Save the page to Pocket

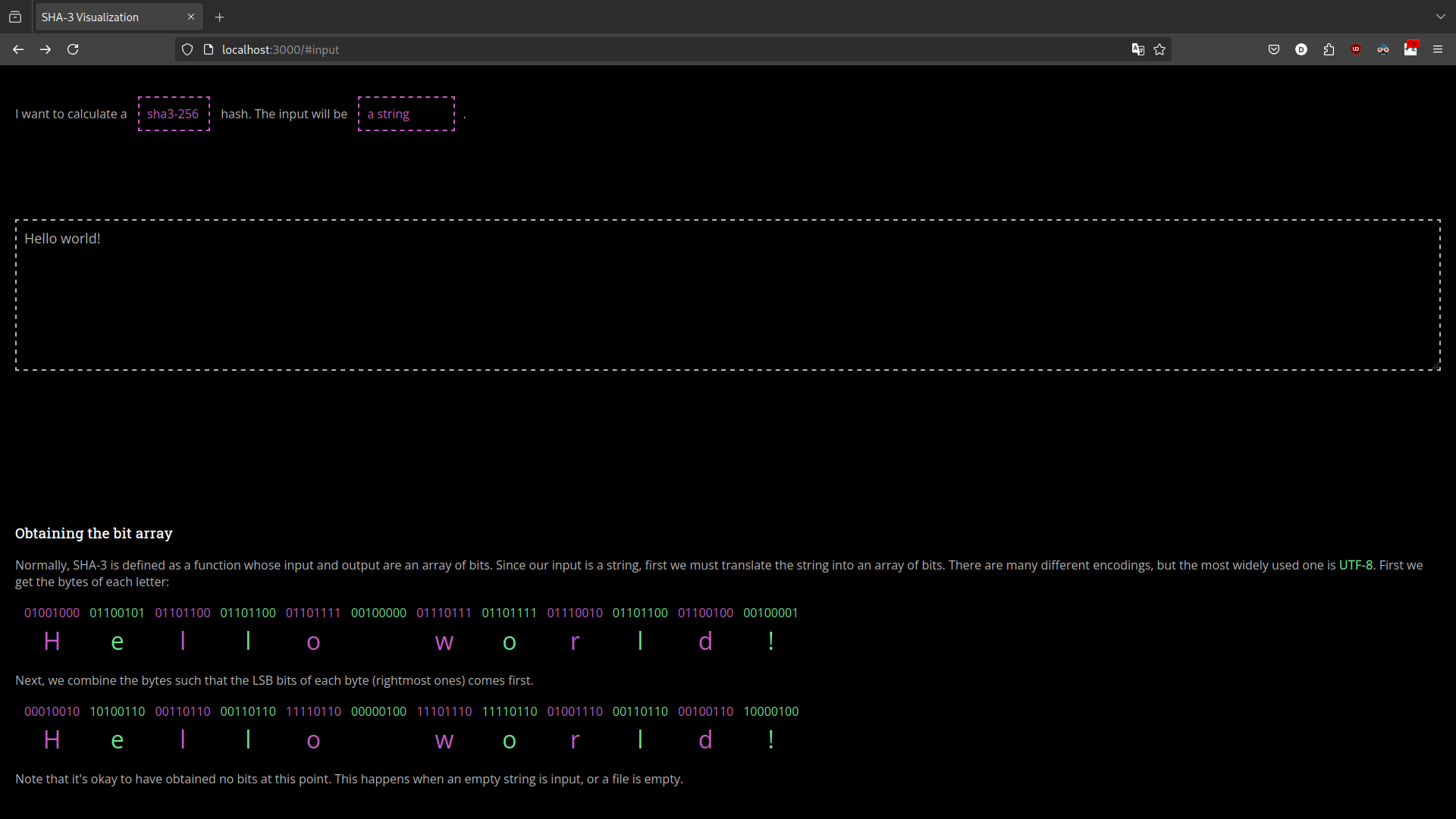(x=1274, y=49)
